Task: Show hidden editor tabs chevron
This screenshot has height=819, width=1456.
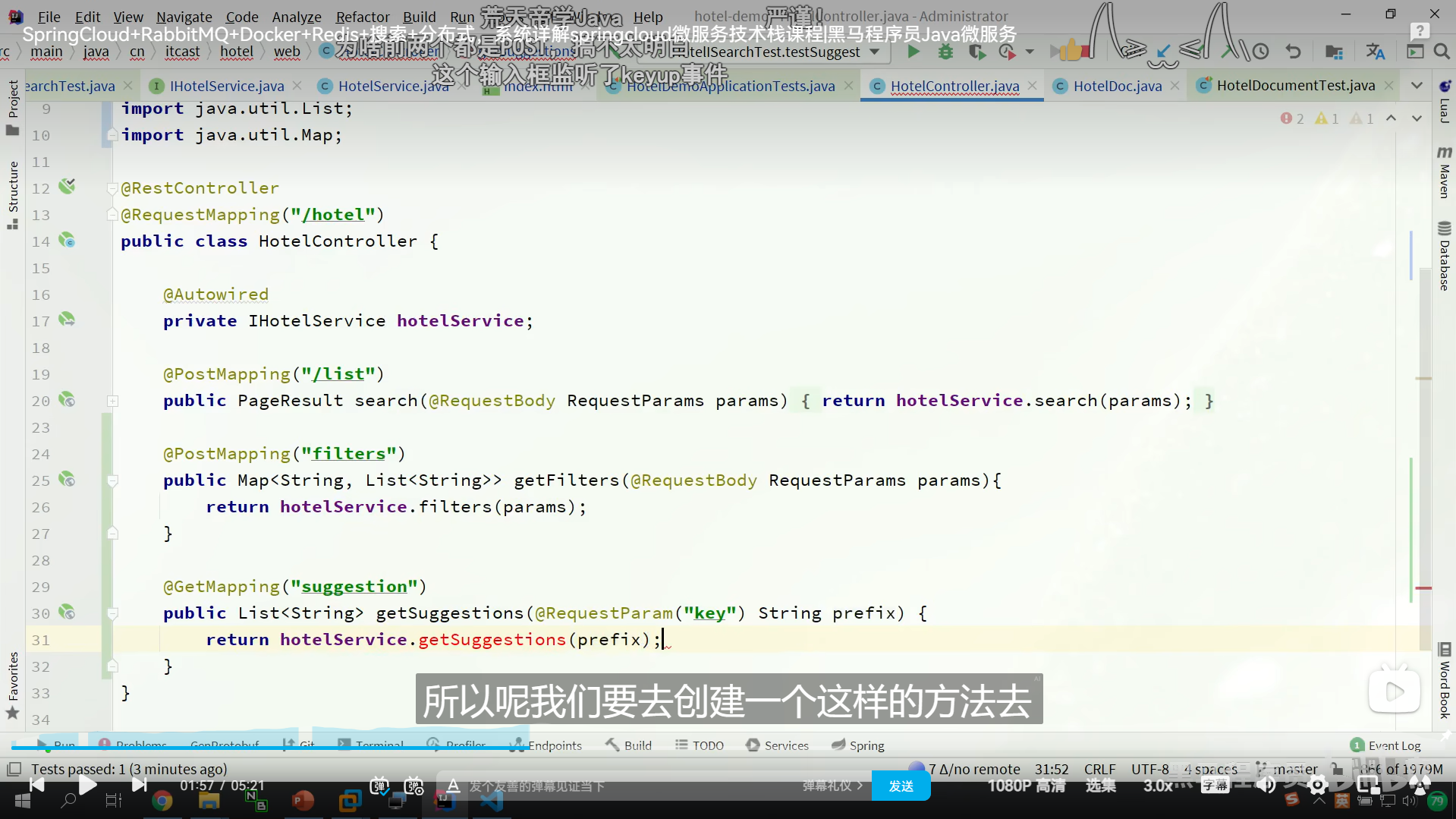Action: point(1417,86)
